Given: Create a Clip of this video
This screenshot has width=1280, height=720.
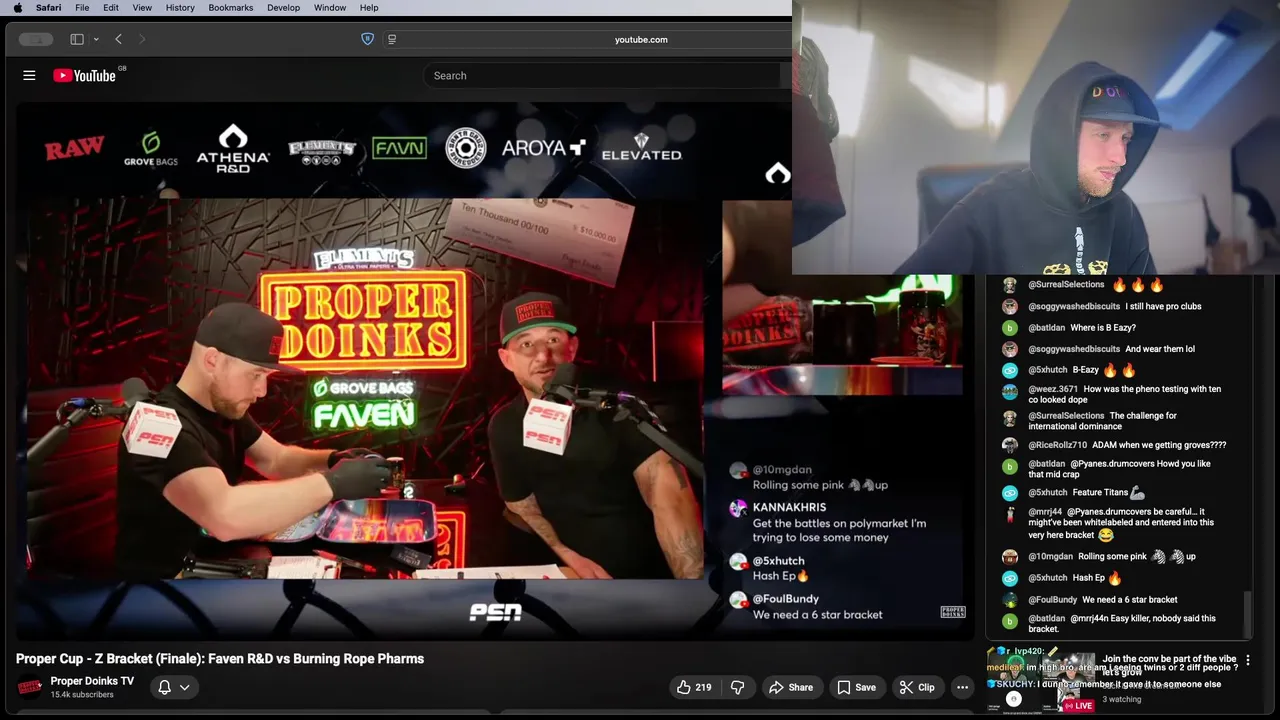Looking at the screenshot, I should [917, 687].
